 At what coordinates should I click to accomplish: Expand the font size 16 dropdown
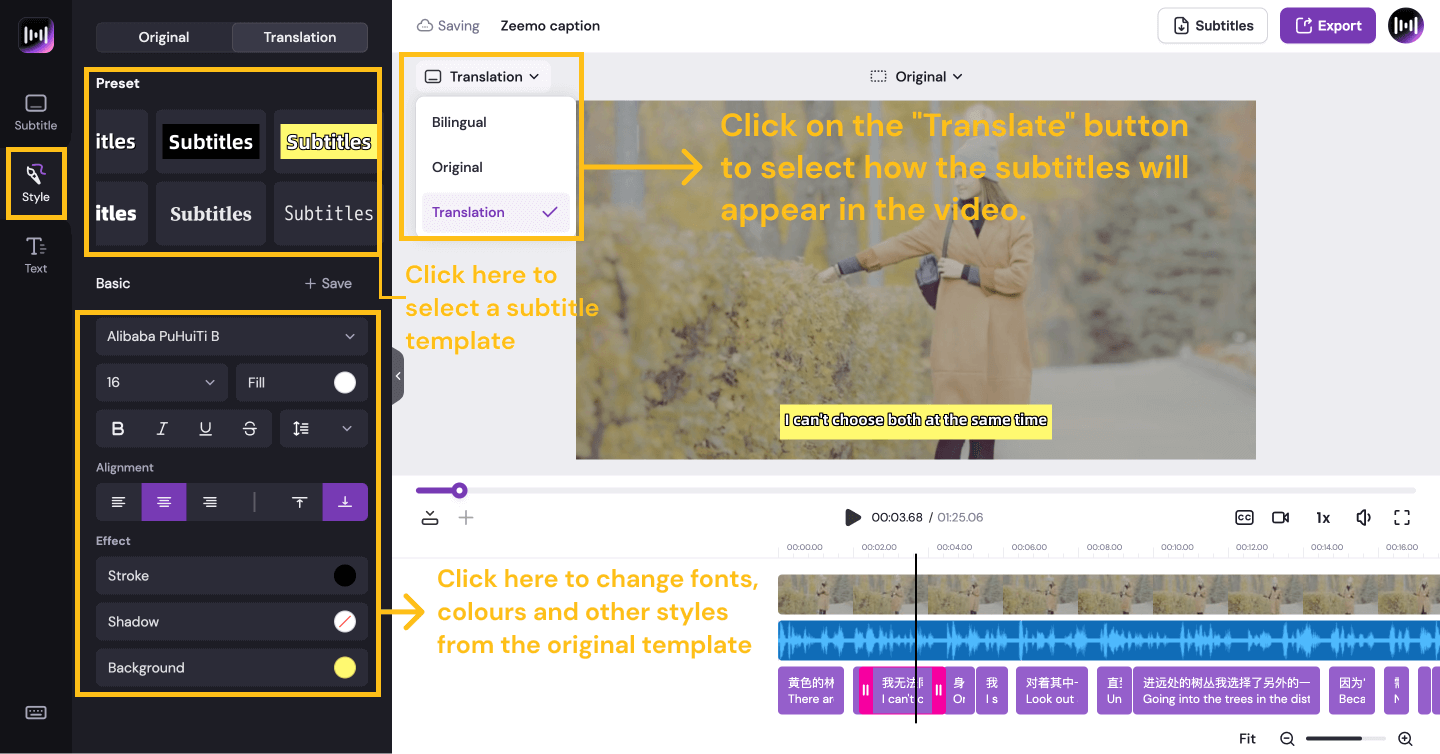[161, 382]
